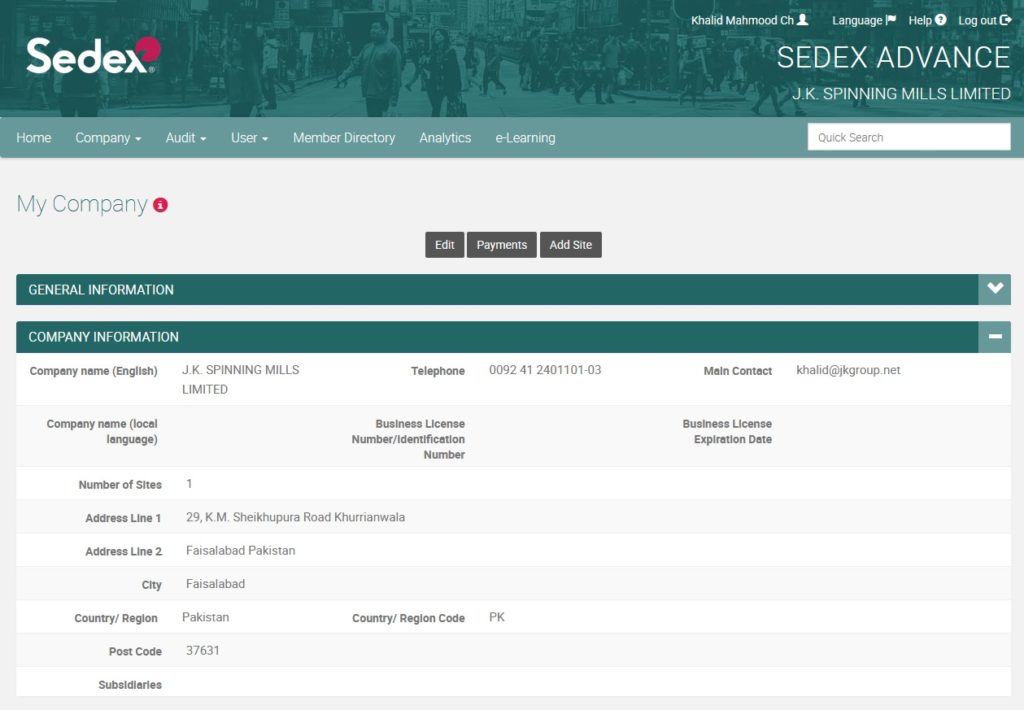1024x710 pixels.
Task: Focus the Quick Search field
Action: click(908, 137)
